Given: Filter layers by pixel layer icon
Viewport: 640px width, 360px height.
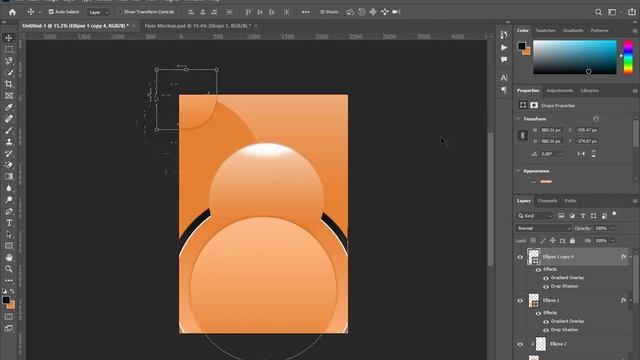Looking at the screenshot, I should [x=561, y=216].
